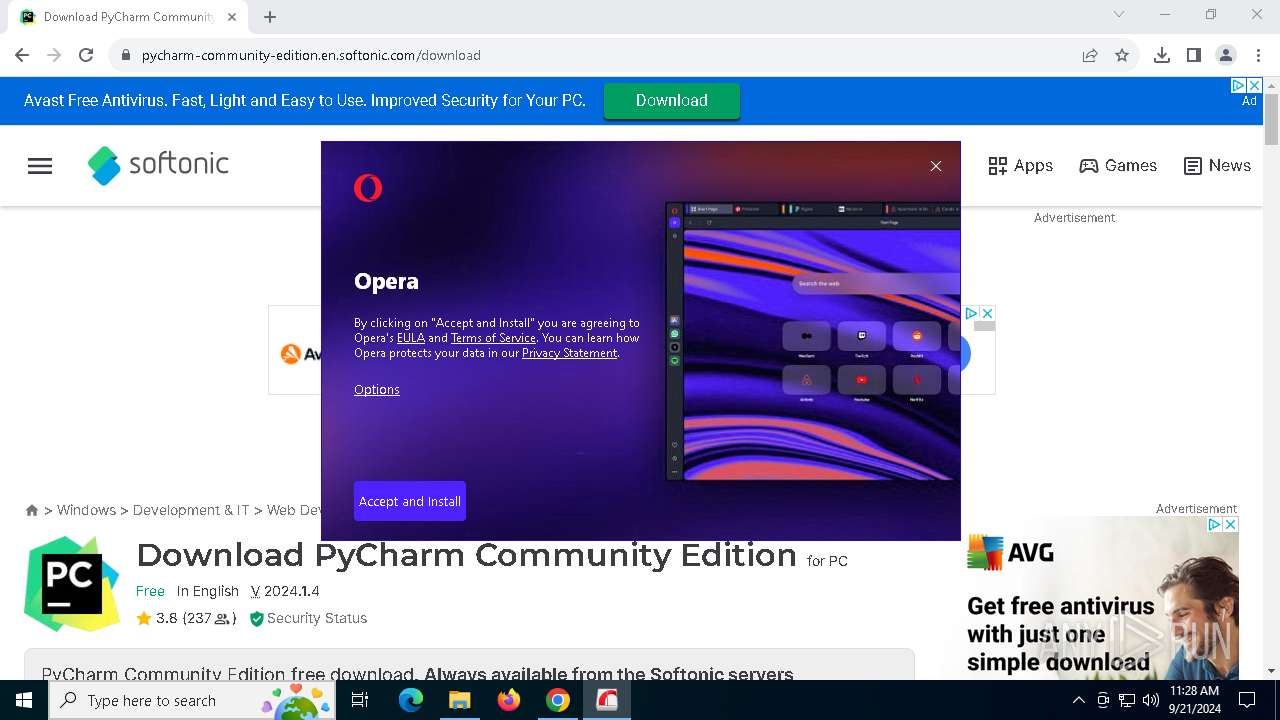Viewport: 1280px width, 720px height.
Task: Close the AVG ad with X icon
Action: tap(1231, 524)
